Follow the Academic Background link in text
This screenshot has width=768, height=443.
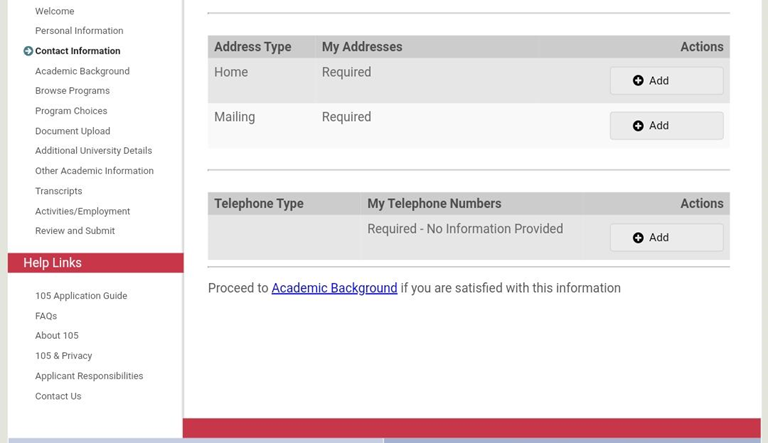[x=334, y=288]
